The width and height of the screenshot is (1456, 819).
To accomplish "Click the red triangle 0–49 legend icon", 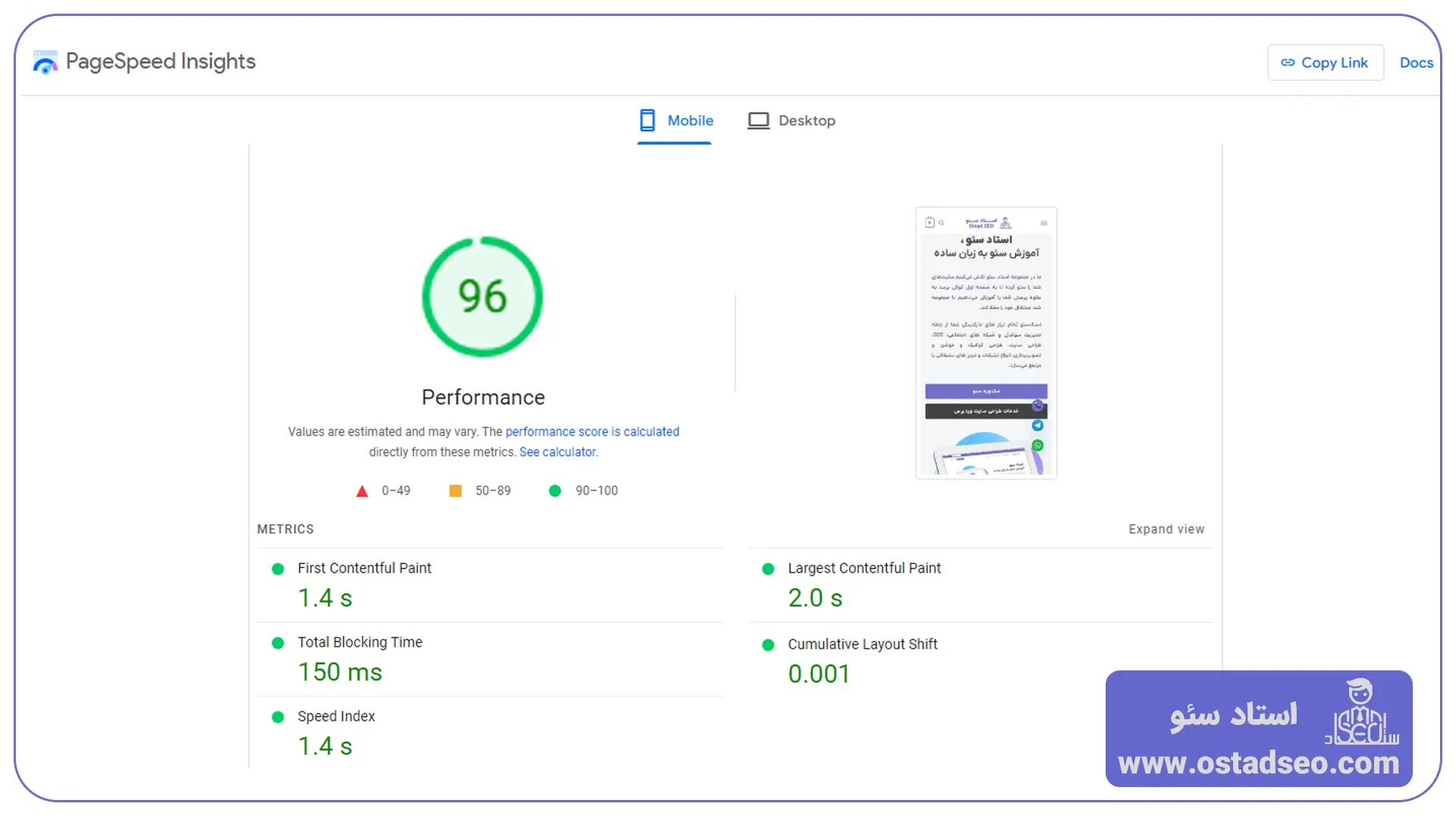I will point(362,491).
